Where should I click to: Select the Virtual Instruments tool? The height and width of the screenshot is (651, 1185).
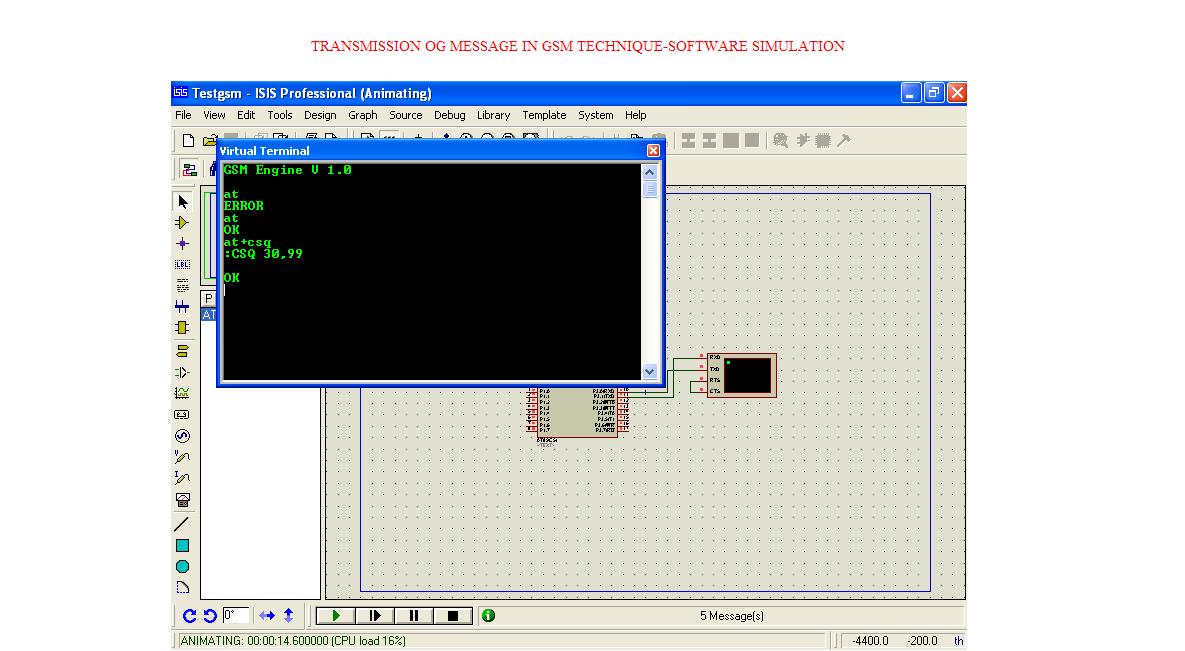click(182, 499)
